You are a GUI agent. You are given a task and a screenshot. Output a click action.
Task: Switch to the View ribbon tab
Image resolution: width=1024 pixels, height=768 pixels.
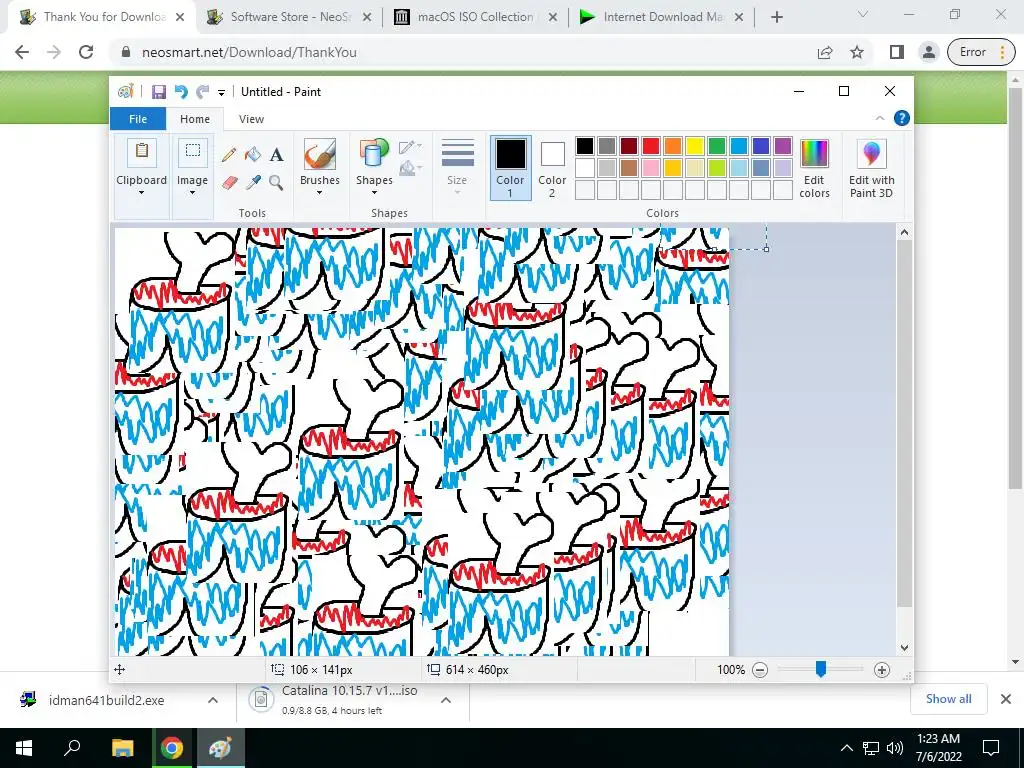[251, 119]
